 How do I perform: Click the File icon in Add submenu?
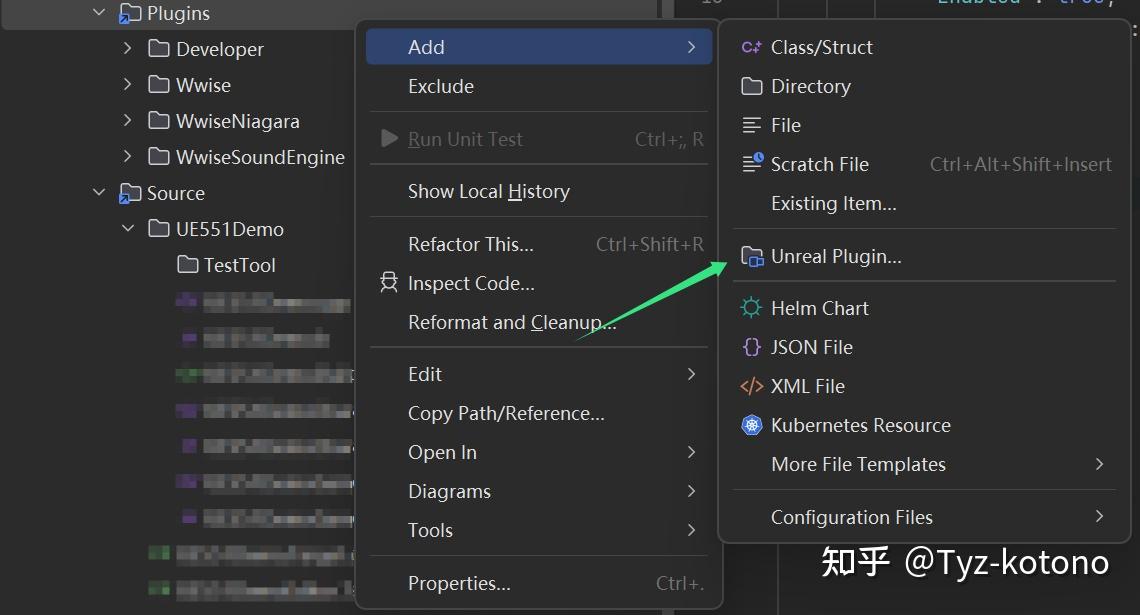point(751,125)
